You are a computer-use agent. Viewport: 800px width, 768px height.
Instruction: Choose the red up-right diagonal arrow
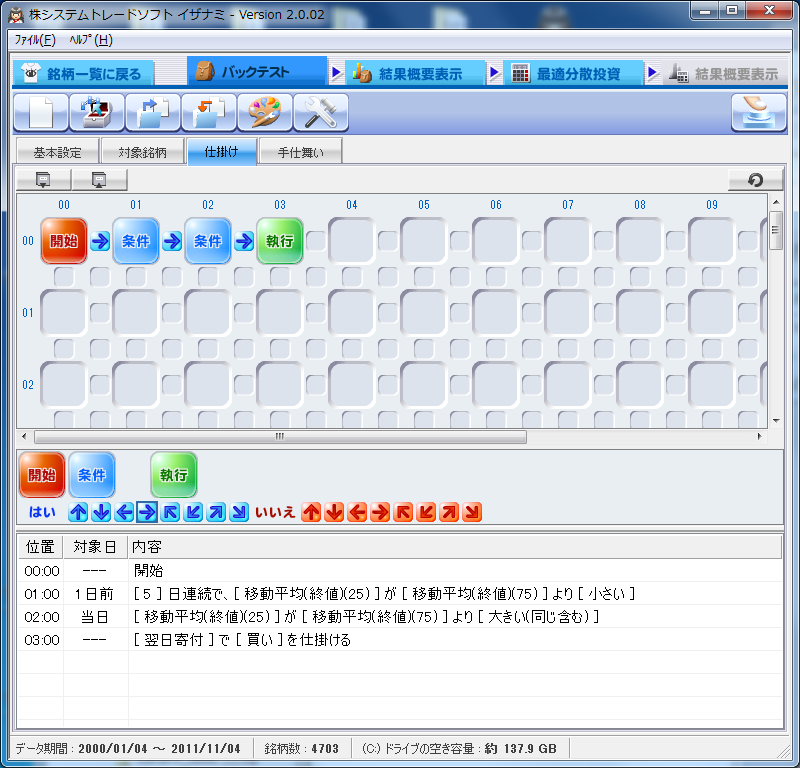449,512
